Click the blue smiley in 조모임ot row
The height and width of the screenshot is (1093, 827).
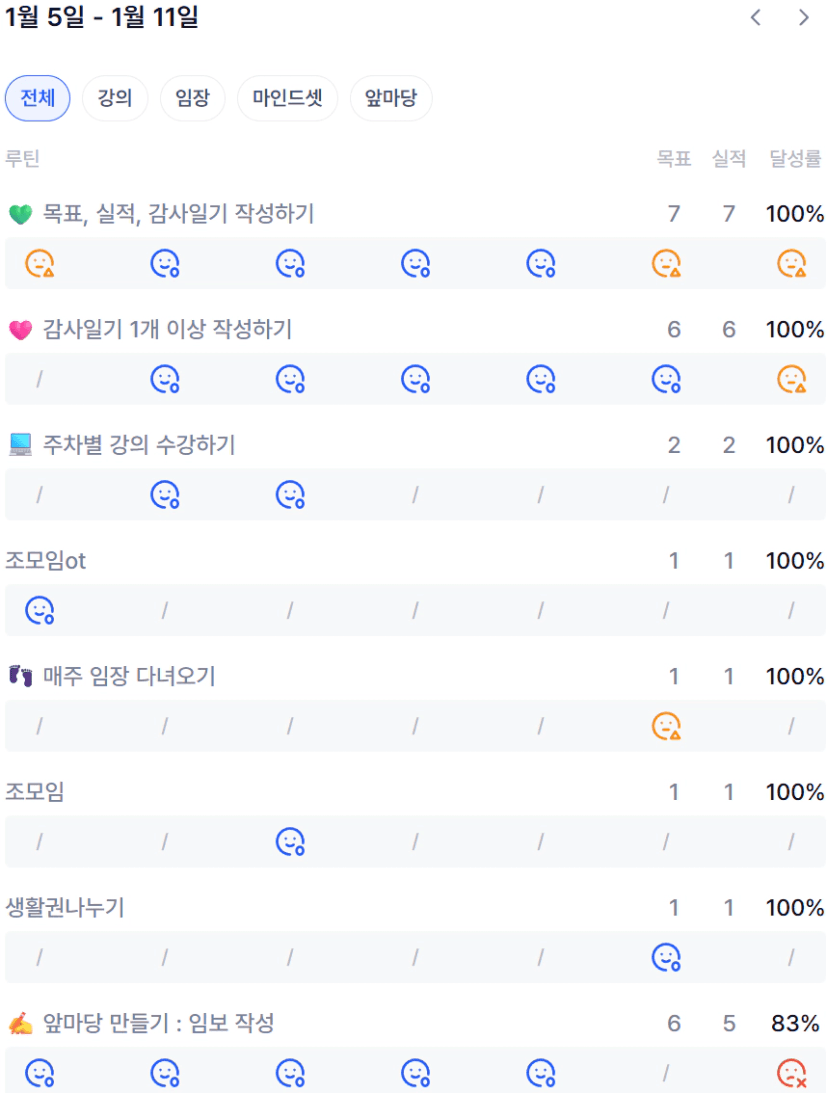click(40, 611)
